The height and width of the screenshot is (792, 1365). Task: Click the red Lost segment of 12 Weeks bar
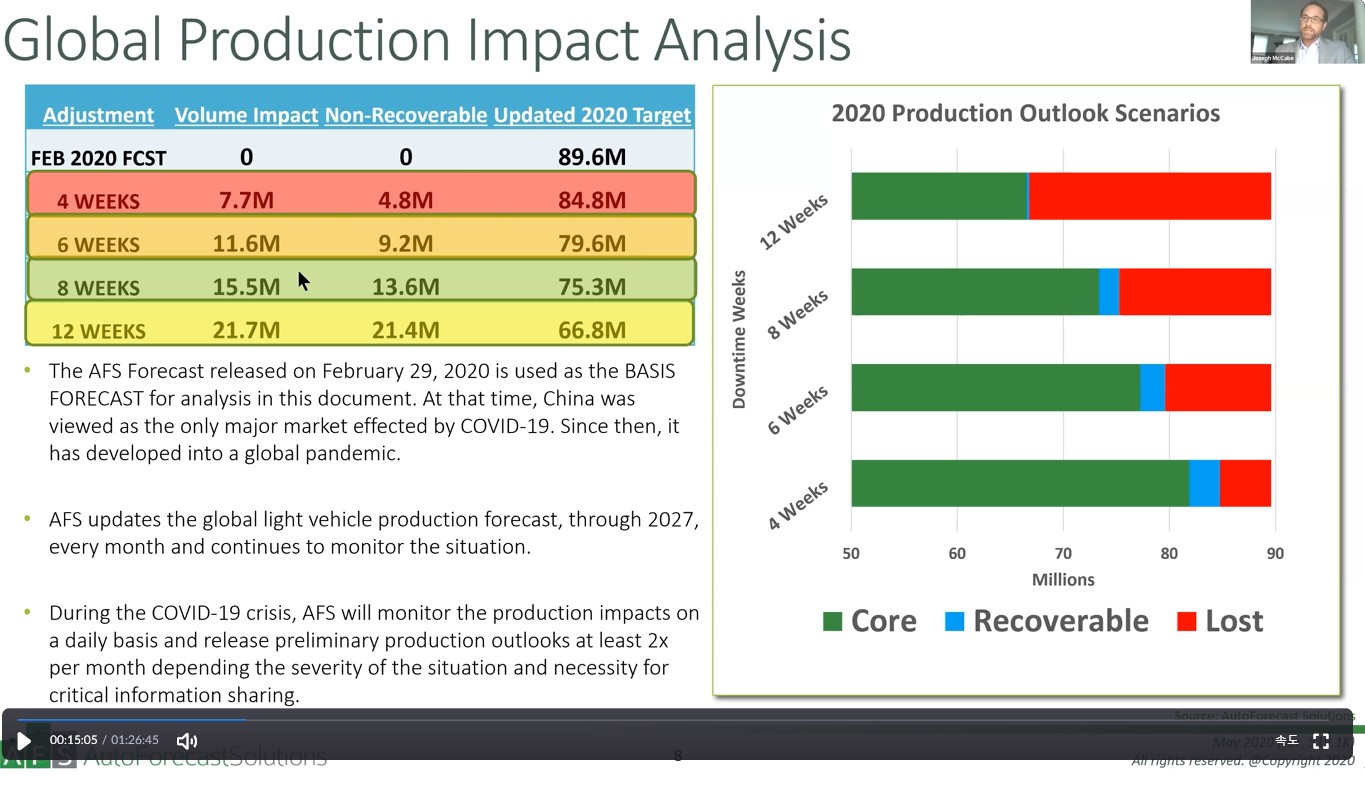click(1150, 196)
